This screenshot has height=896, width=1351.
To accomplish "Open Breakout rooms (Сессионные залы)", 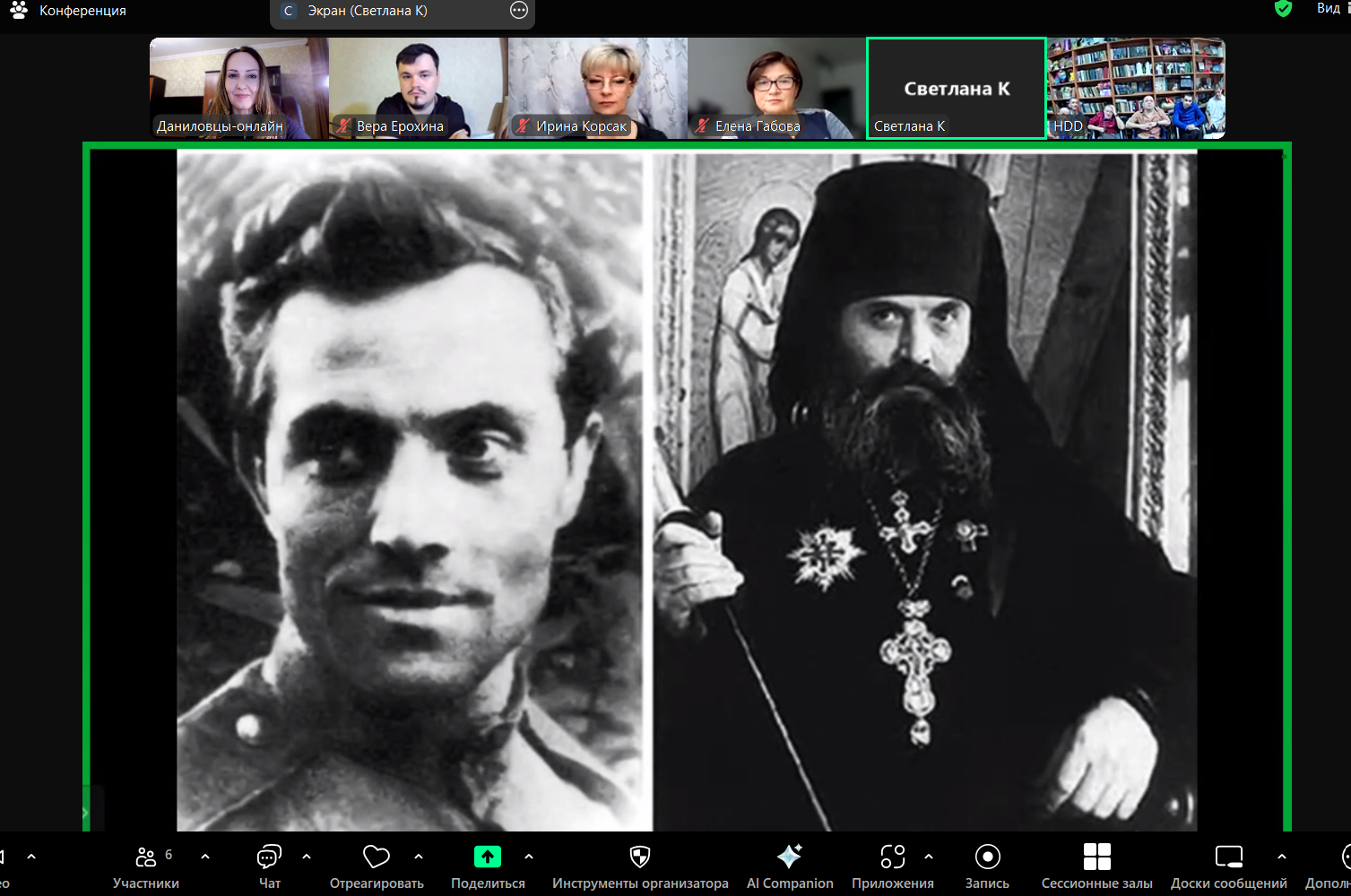I will 1096,857.
